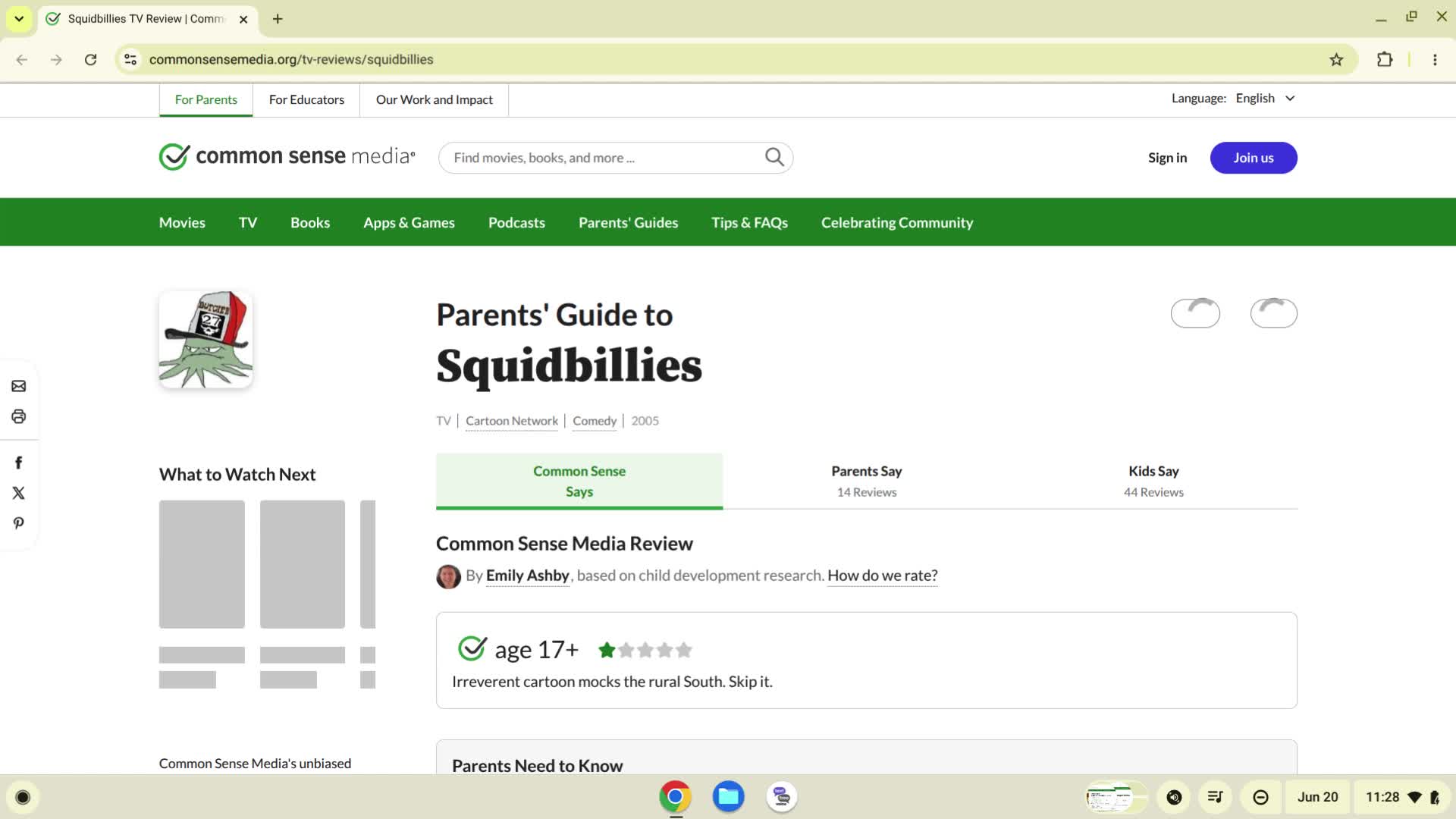Click the age 17+ rating text
Viewport: 1456px width, 819px height.
click(x=536, y=650)
